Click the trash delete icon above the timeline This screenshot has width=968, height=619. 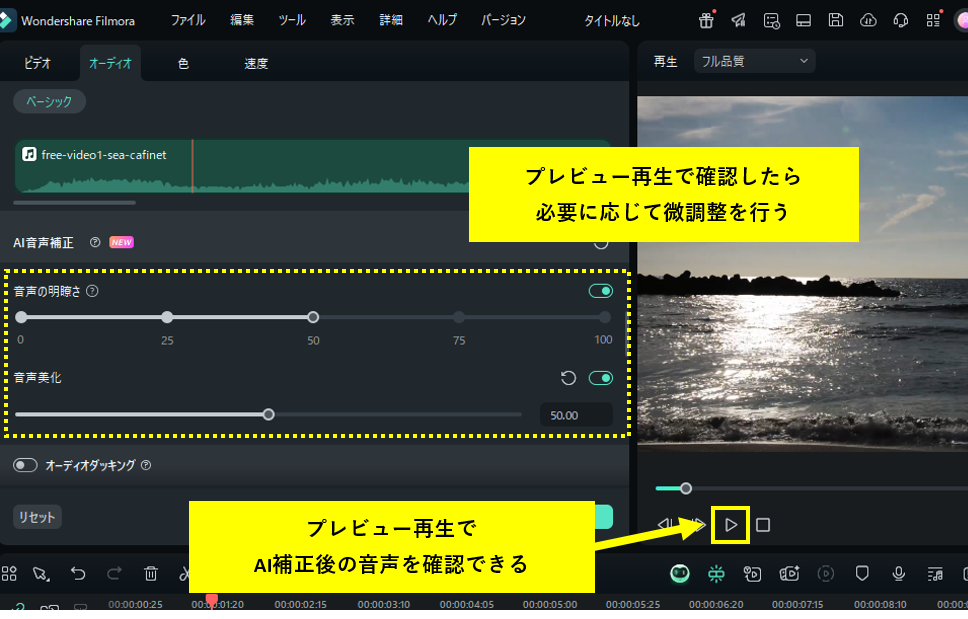tap(151, 573)
